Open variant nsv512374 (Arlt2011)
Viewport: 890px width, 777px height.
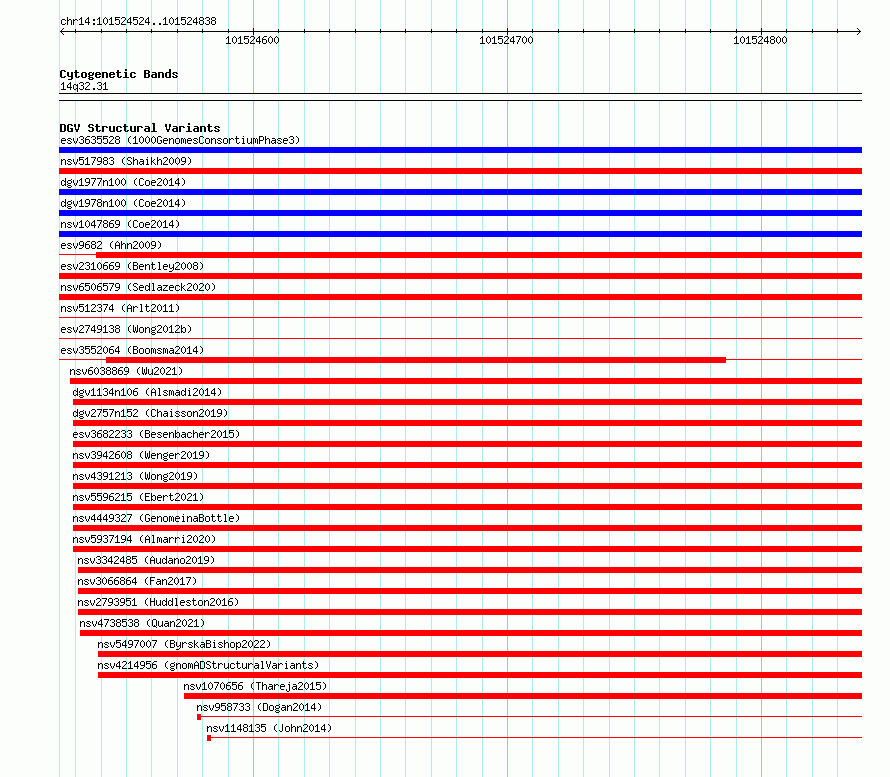point(120,308)
